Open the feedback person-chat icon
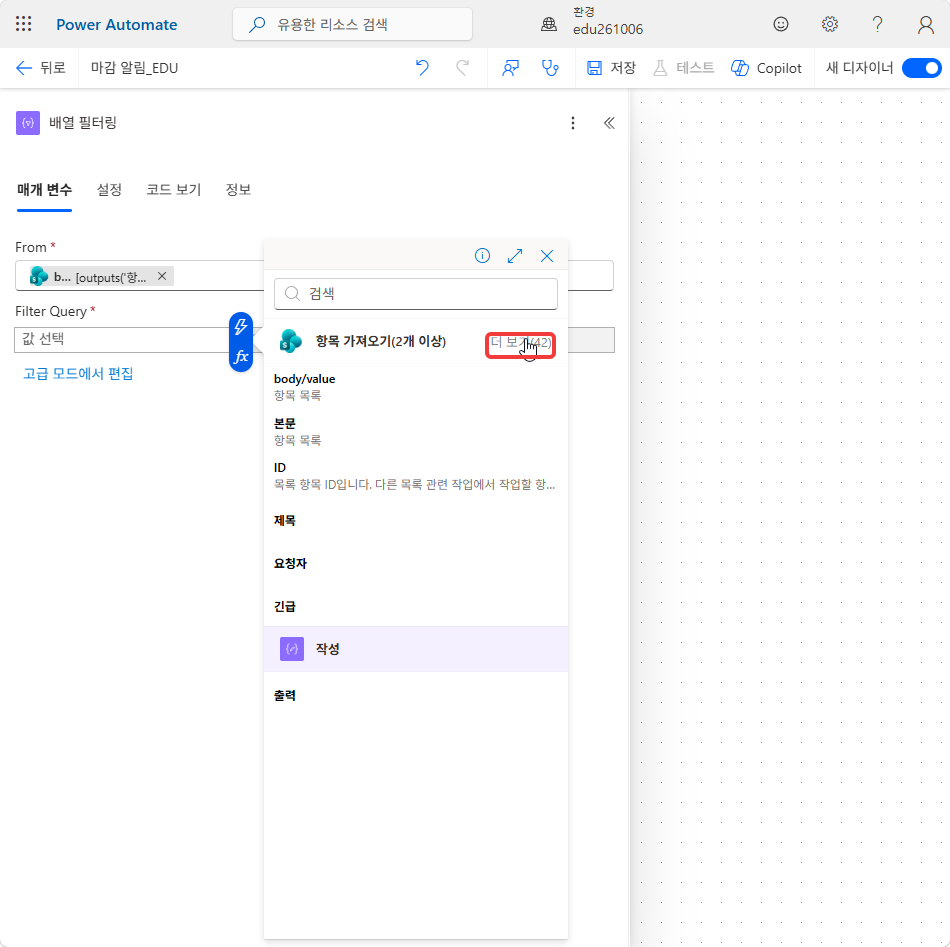 510,68
